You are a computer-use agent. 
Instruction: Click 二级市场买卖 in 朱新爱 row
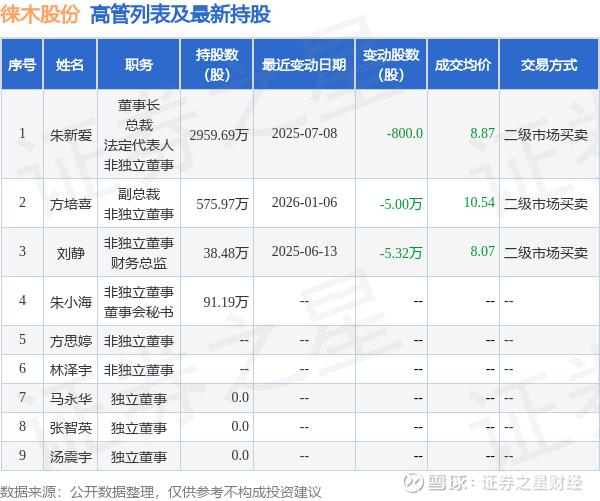(x=546, y=135)
